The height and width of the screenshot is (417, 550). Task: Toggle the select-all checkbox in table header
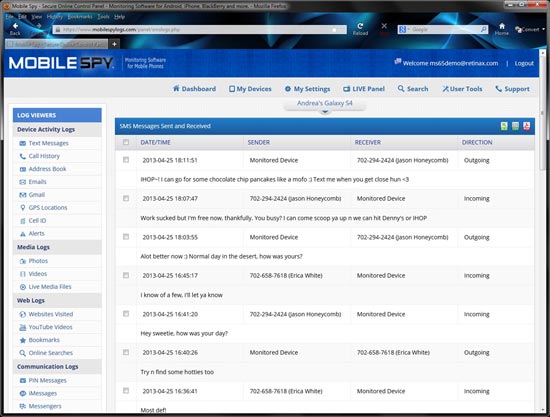[x=126, y=142]
